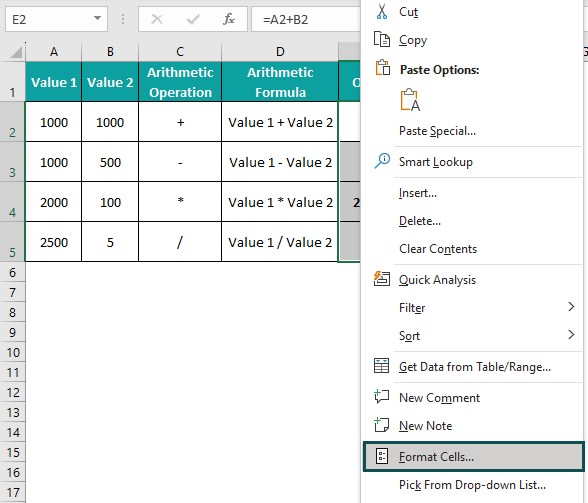
Task: Select column D header
Action: click(280, 52)
